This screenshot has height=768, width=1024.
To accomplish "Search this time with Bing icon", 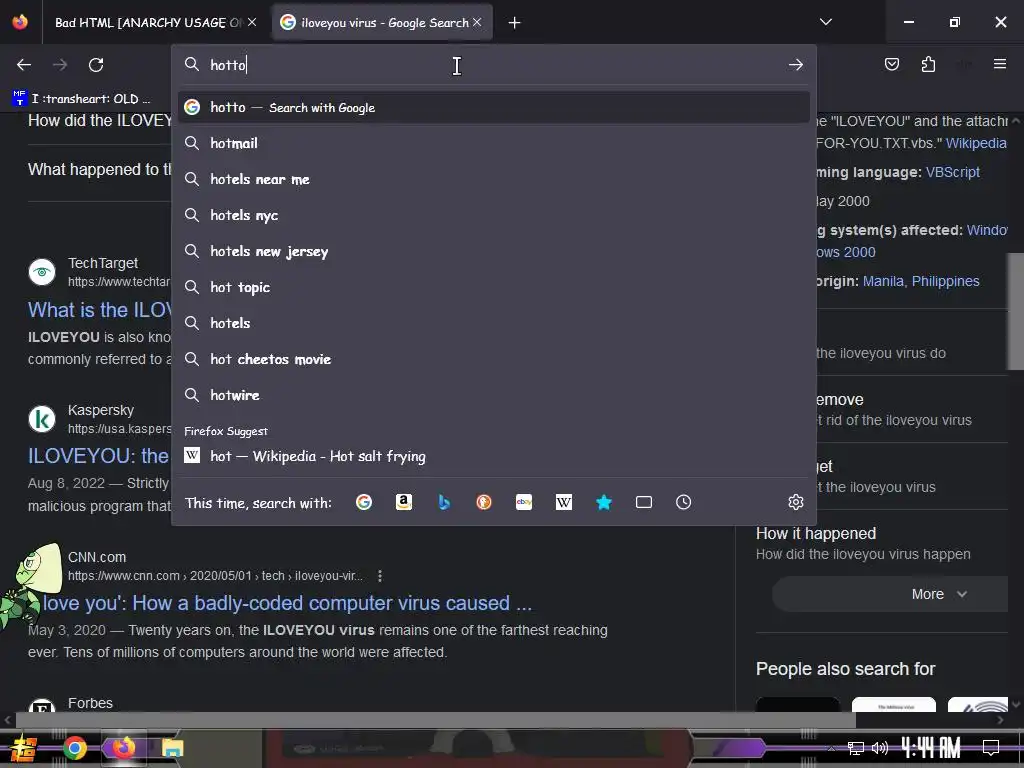I will pyautogui.click(x=444, y=502).
